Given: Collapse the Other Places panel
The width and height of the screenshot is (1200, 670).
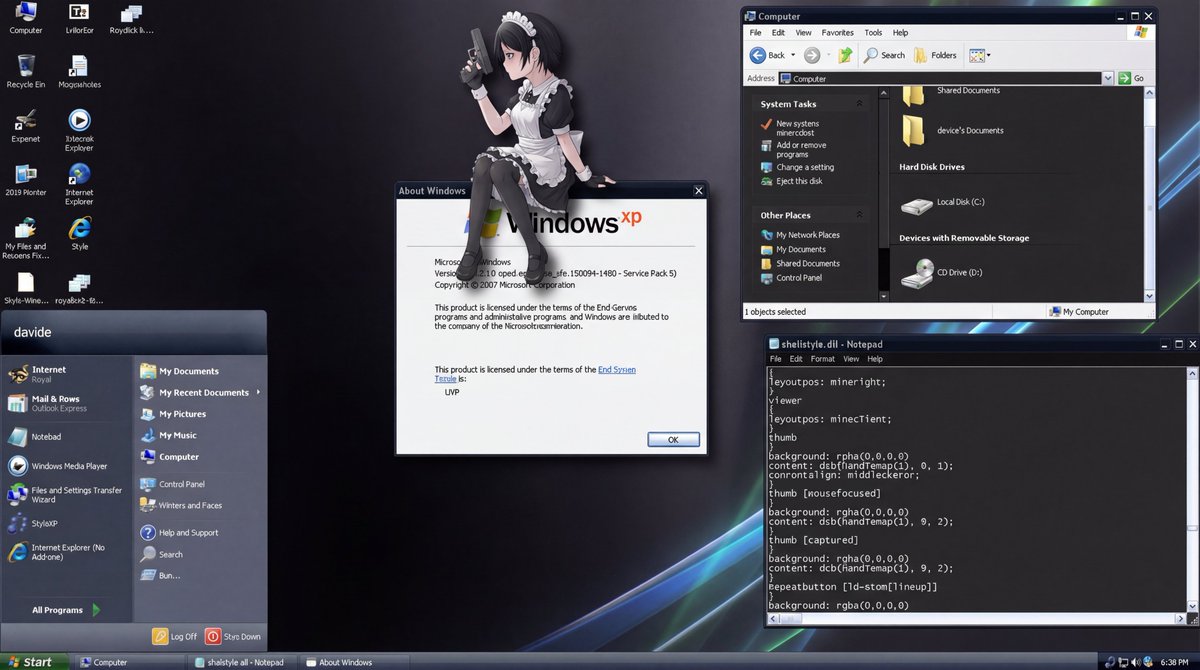Looking at the screenshot, I should 859,215.
